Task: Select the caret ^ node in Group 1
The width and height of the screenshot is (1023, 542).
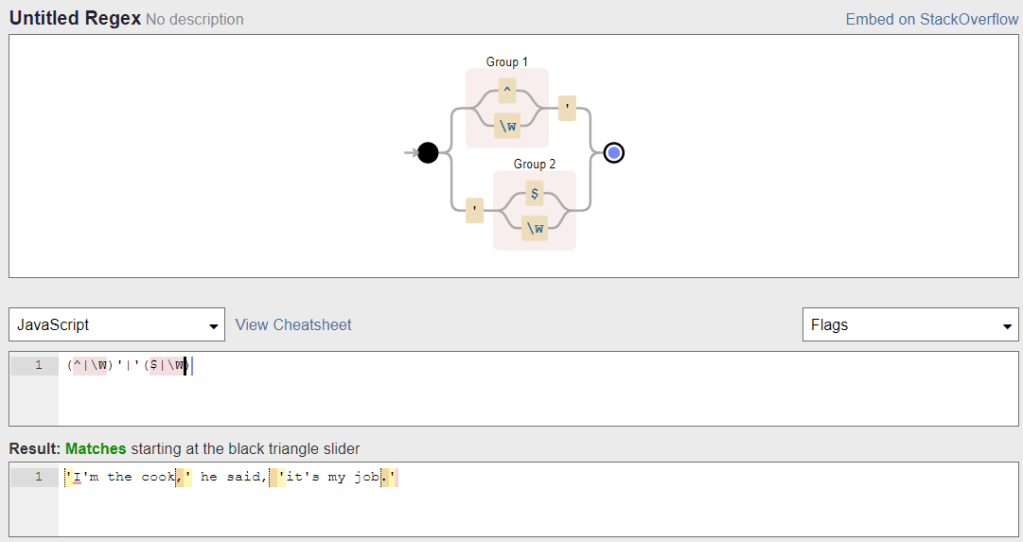Action: click(x=507, y=92)
